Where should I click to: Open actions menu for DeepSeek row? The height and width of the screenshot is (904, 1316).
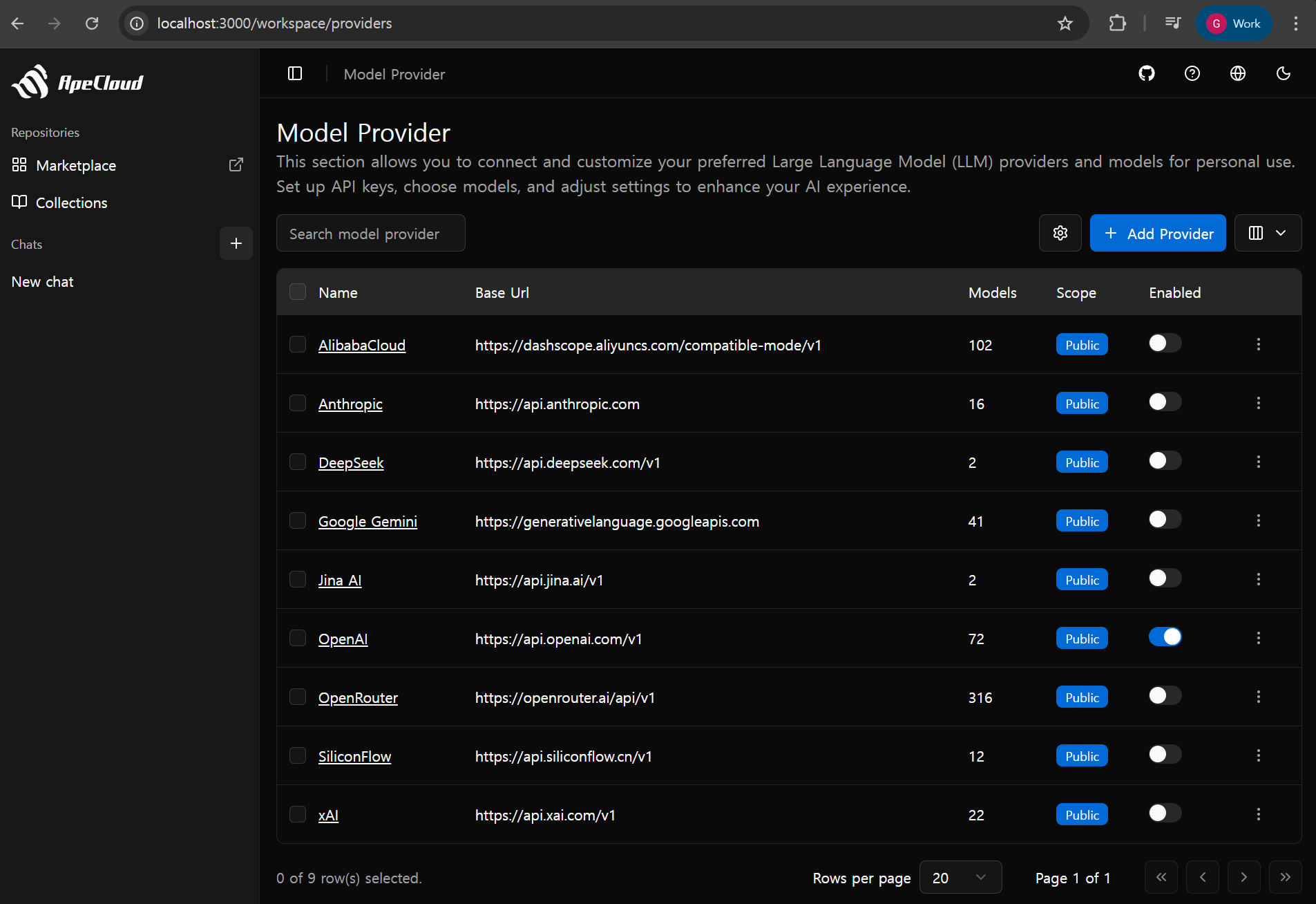point(1259,462)
